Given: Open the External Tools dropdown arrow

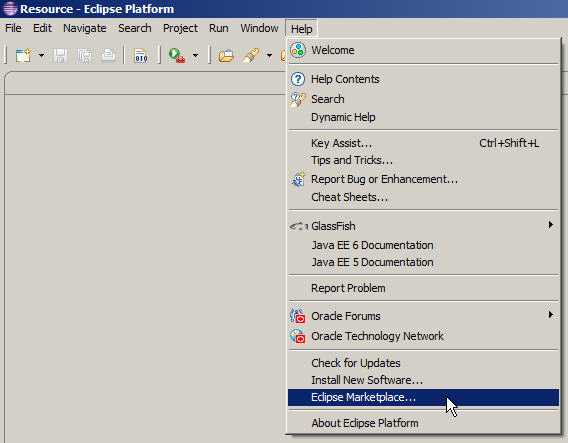Looking at the screenshot, I should click(x=196, y=55).
